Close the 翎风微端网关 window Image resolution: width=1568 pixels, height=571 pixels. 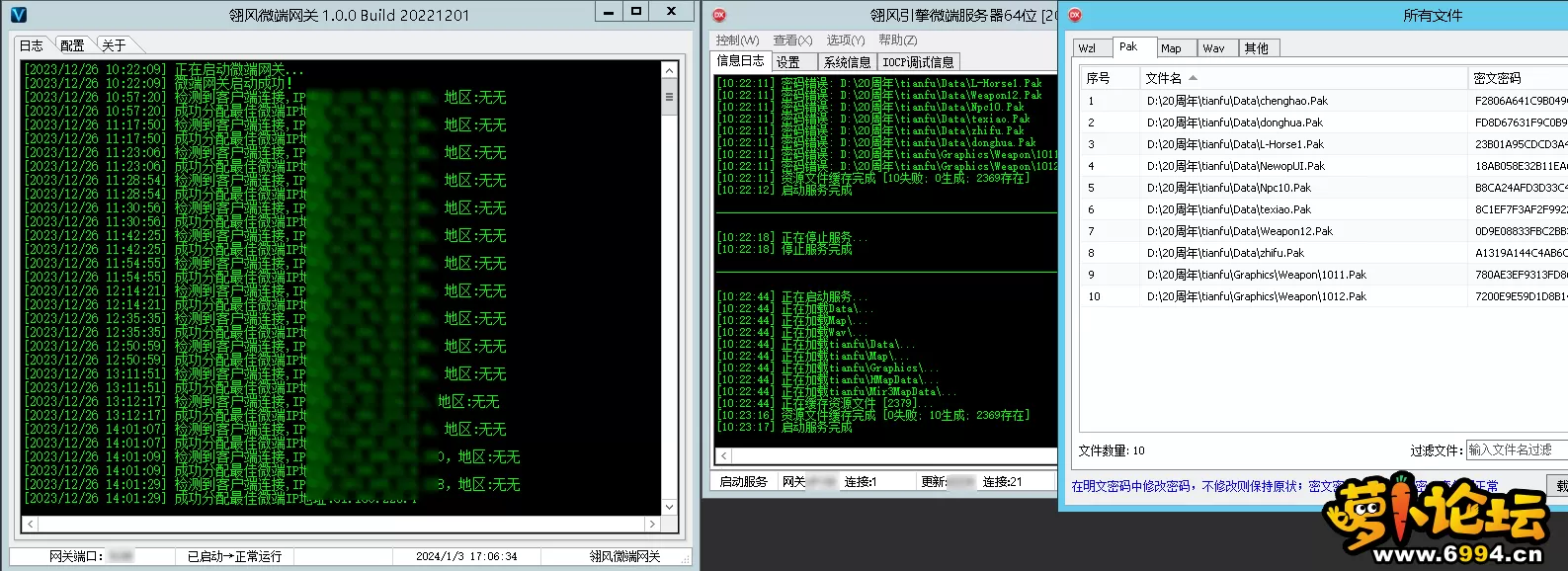tap(672, 12)
